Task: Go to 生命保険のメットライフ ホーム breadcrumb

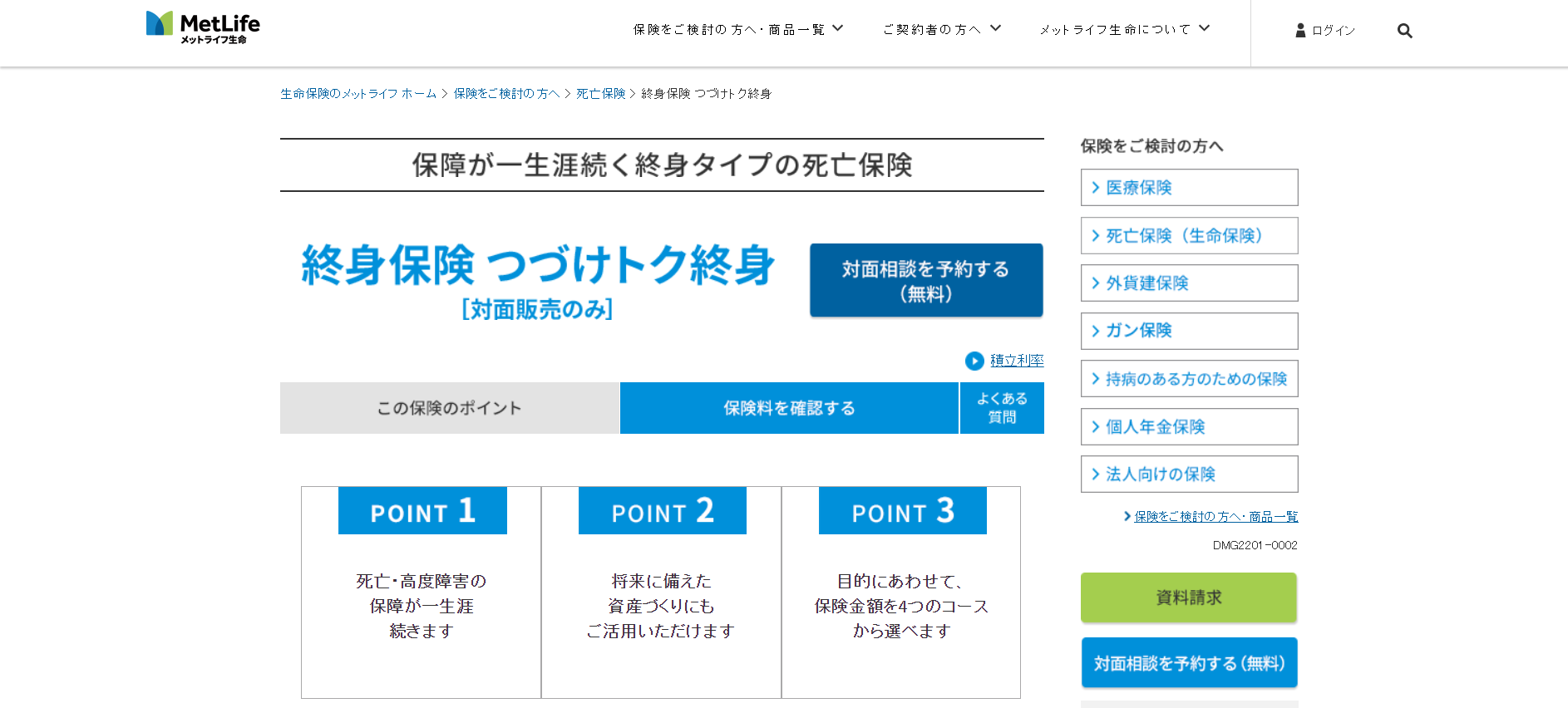Action: point(358,94)
